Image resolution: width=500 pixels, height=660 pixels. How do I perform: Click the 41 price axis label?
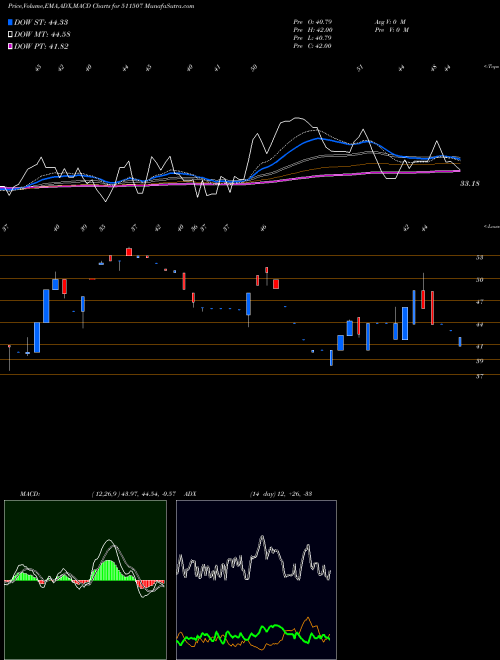[479, 346]
